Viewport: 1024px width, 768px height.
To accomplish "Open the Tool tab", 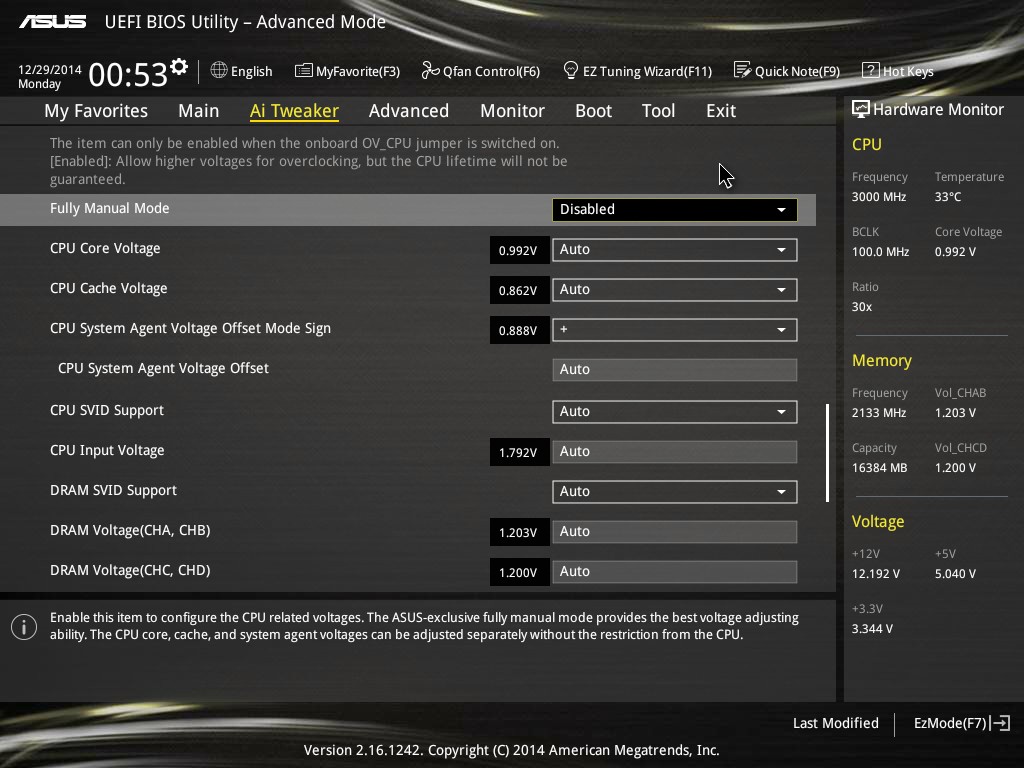I will 658,110.
